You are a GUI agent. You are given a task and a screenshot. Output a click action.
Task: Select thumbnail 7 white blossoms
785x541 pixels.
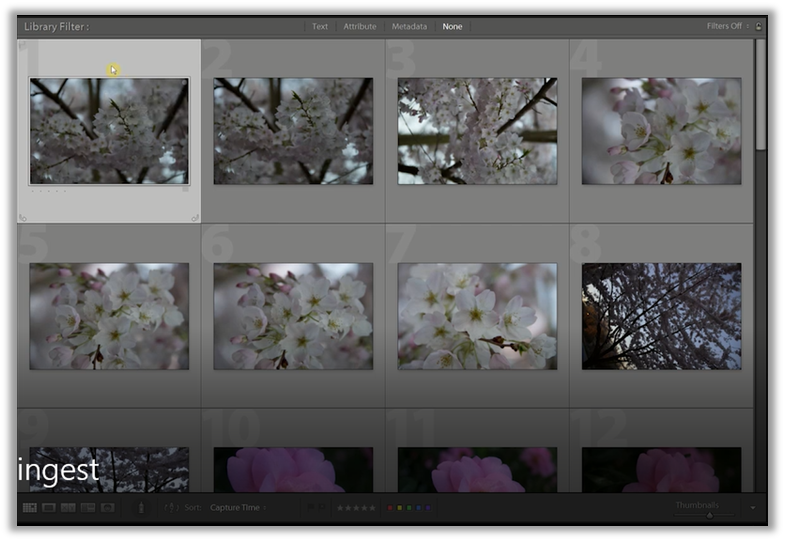477,316
